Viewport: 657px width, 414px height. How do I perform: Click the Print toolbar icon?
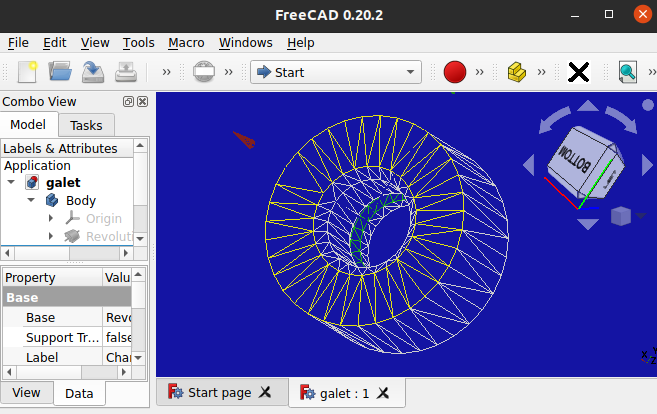pyautogui.click(x=204, y=72)
